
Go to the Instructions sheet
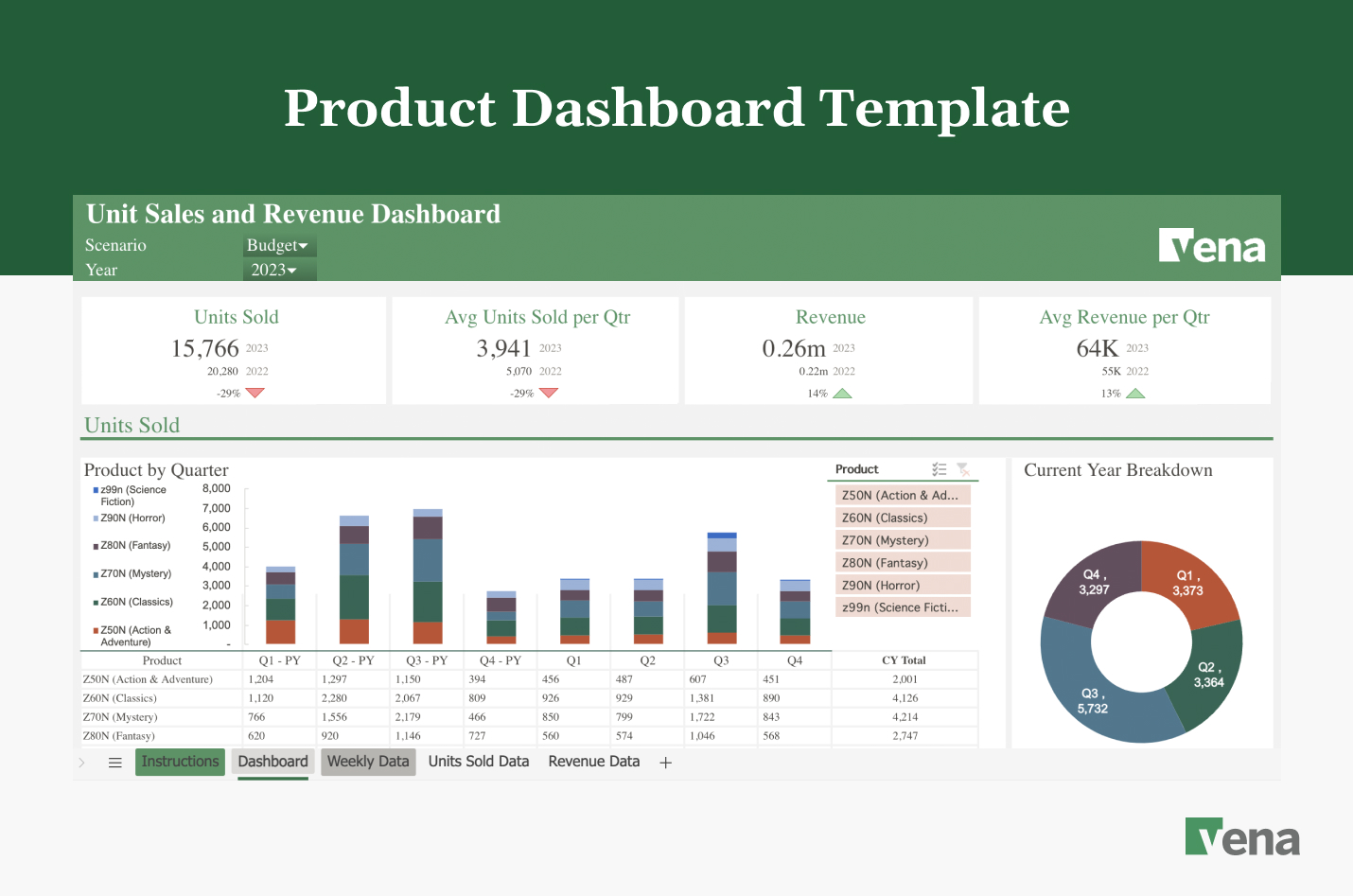(x=180, y=762)
